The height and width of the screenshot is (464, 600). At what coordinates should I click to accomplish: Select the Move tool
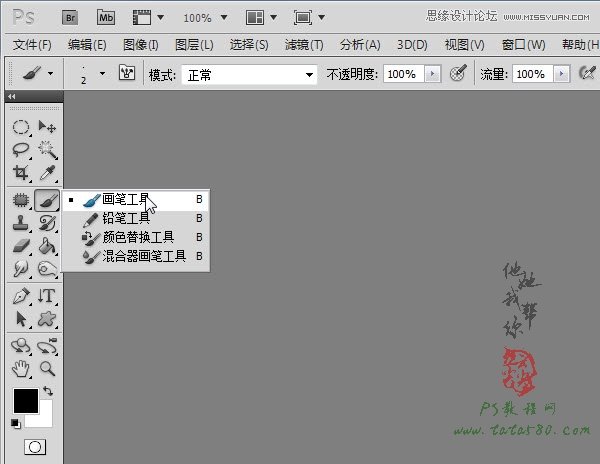46,127
